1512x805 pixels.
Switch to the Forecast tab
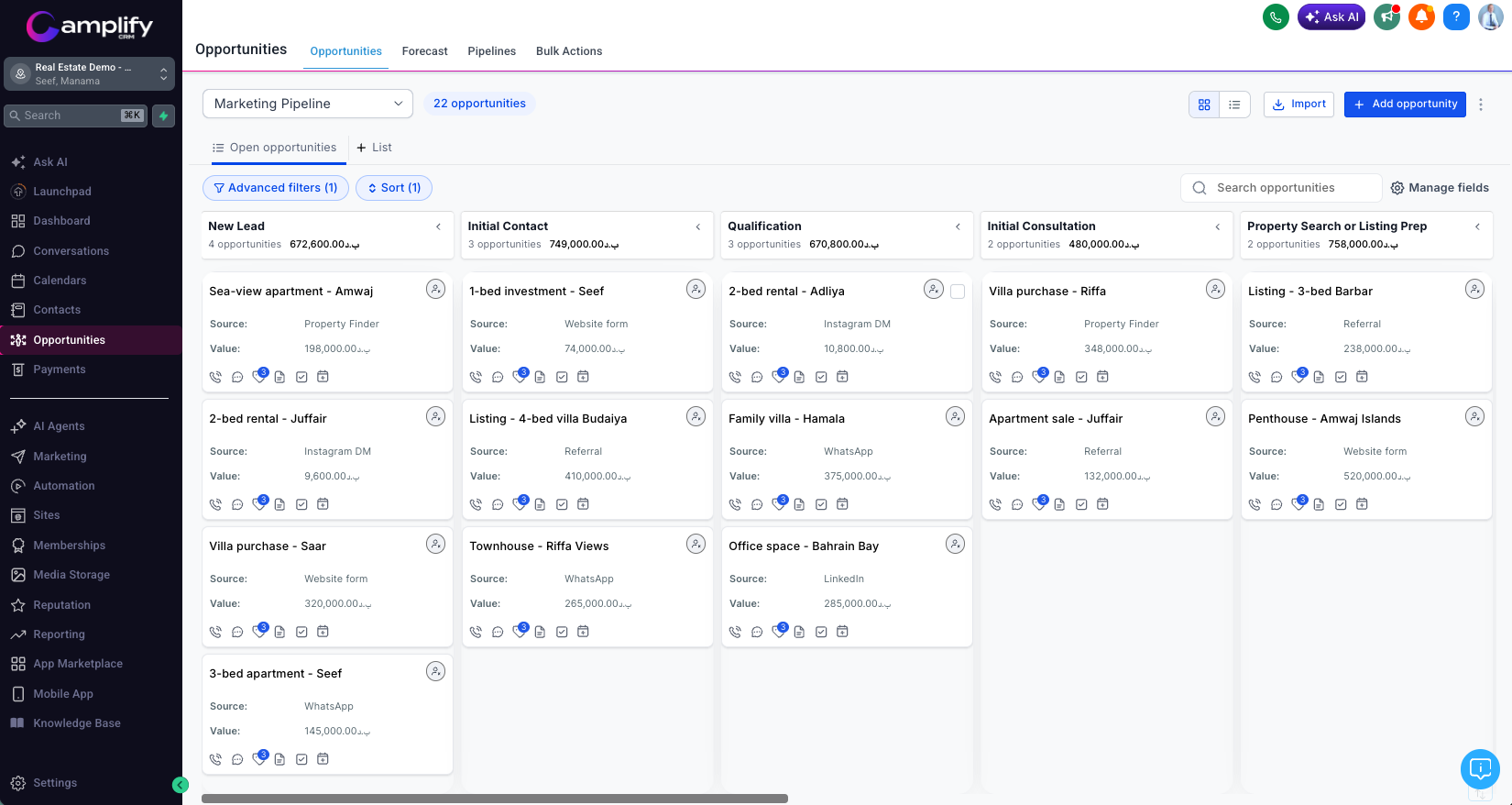(425, 51)
